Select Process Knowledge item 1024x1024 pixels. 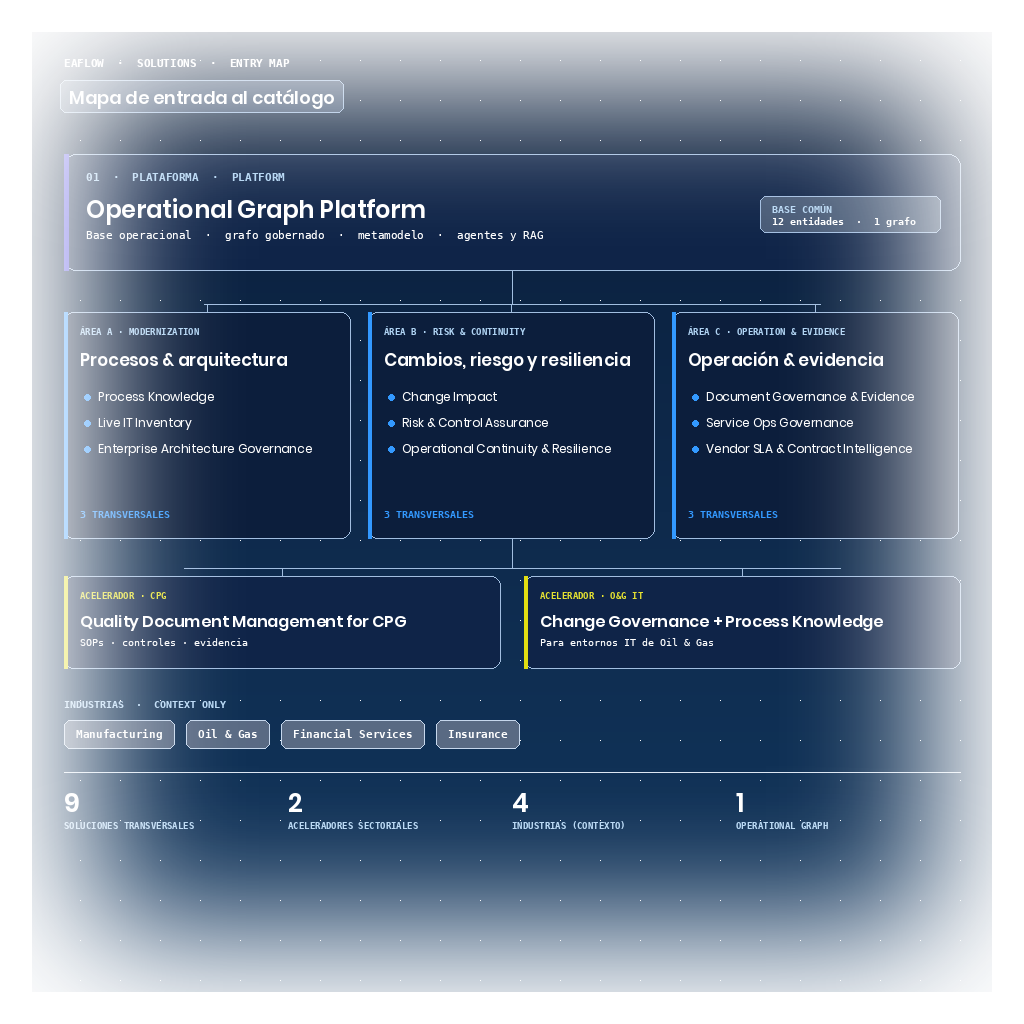[x=156, y=397]
